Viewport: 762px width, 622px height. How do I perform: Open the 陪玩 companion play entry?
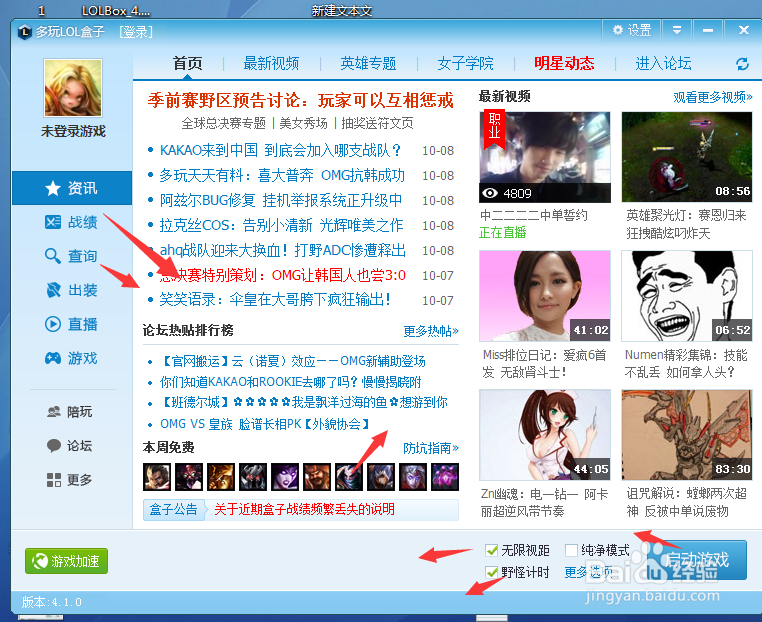(70, 412)
